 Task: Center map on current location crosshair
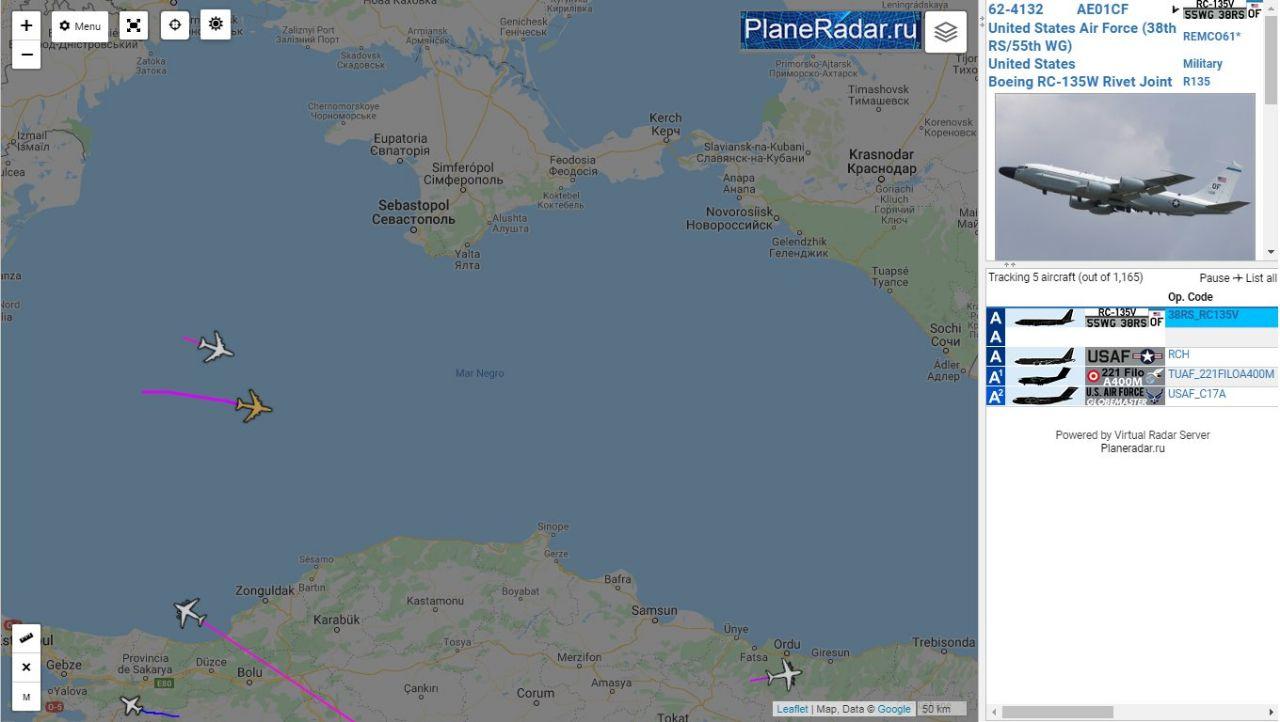pos(175,25)
